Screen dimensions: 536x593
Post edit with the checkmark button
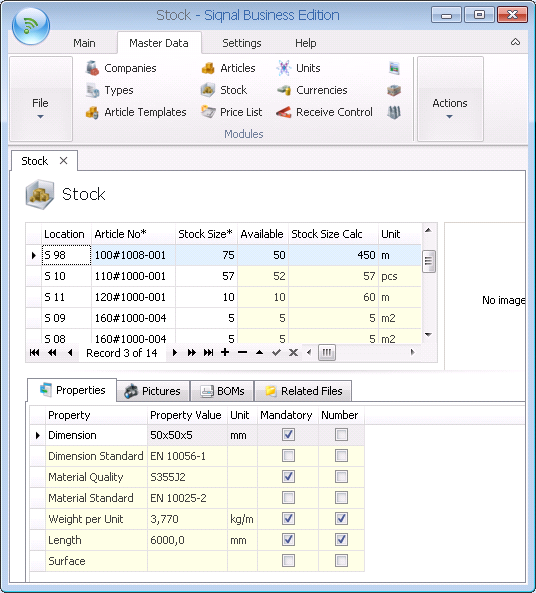pyautogui.click(x=276, y=352)
